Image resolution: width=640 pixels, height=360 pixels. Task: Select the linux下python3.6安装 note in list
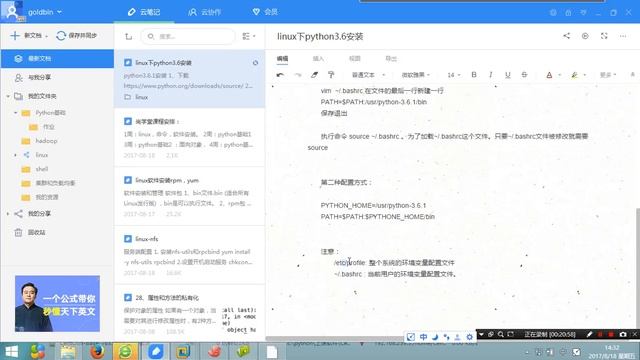pyautogui.click(x=189, y=79)
